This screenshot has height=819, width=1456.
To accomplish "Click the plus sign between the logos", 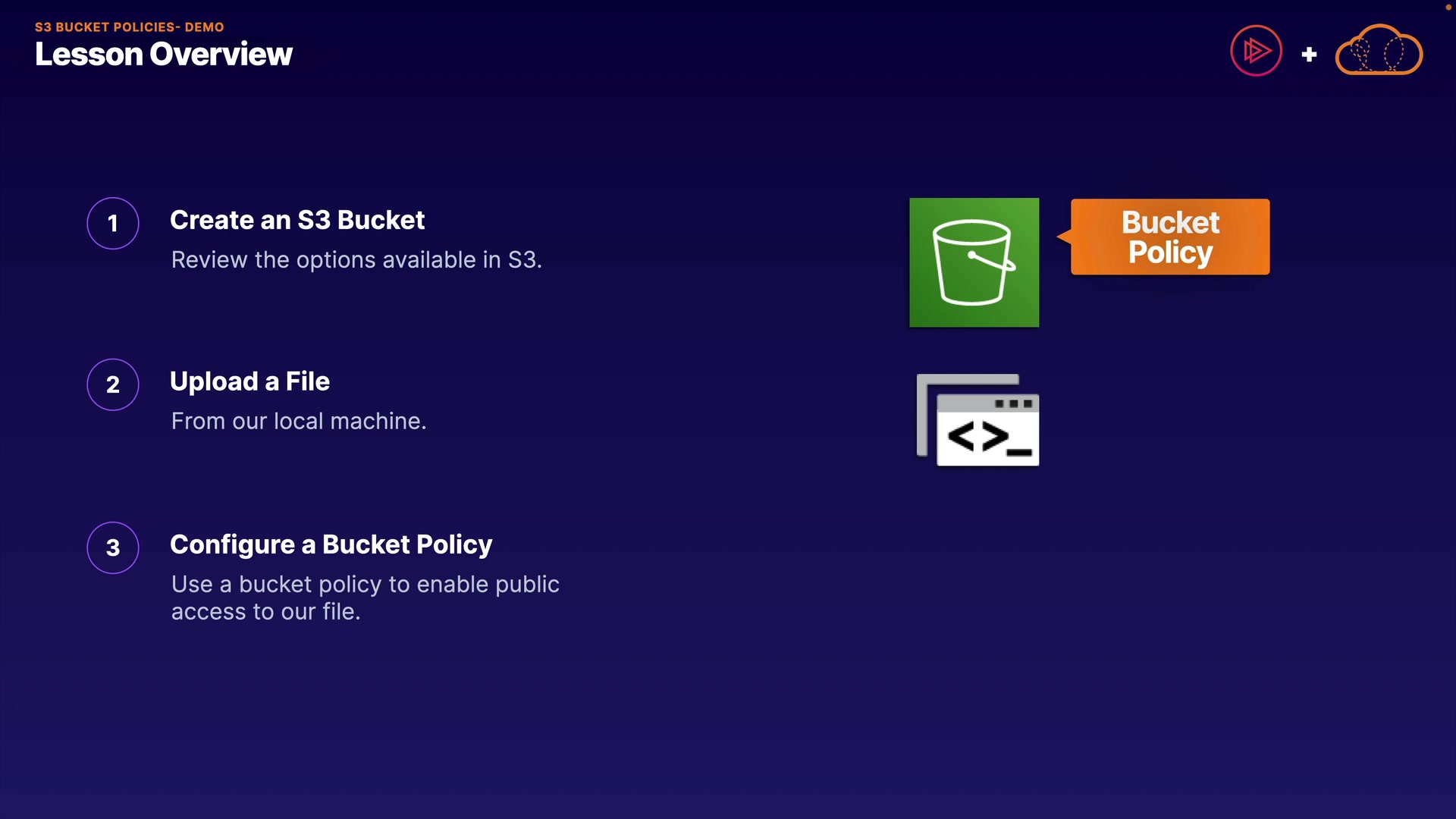I will [x=1309, y=55].
